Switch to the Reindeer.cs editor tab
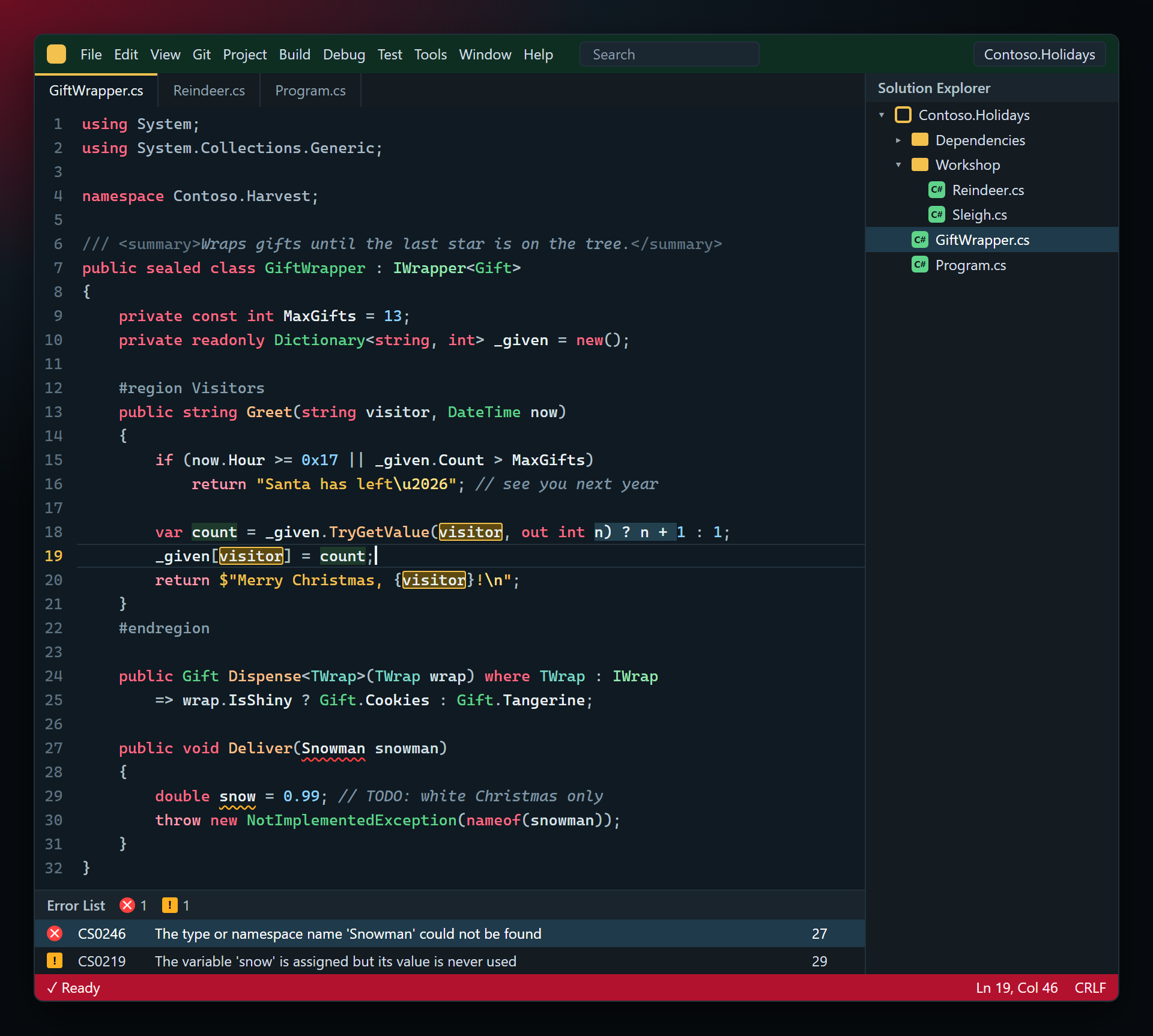Viewport: 1153px width, 1036px height. pyautogui.click(x=209, y=91)
